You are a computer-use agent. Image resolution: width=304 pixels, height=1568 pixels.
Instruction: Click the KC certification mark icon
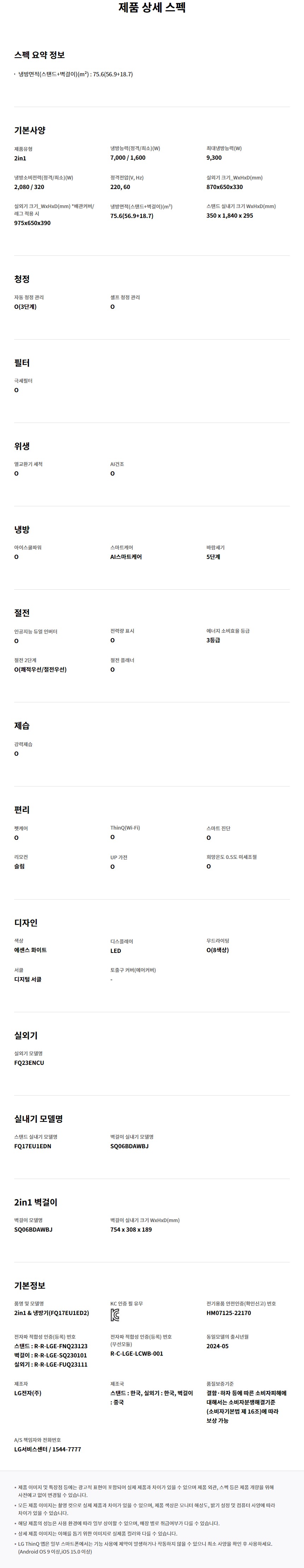[115, 1315]
